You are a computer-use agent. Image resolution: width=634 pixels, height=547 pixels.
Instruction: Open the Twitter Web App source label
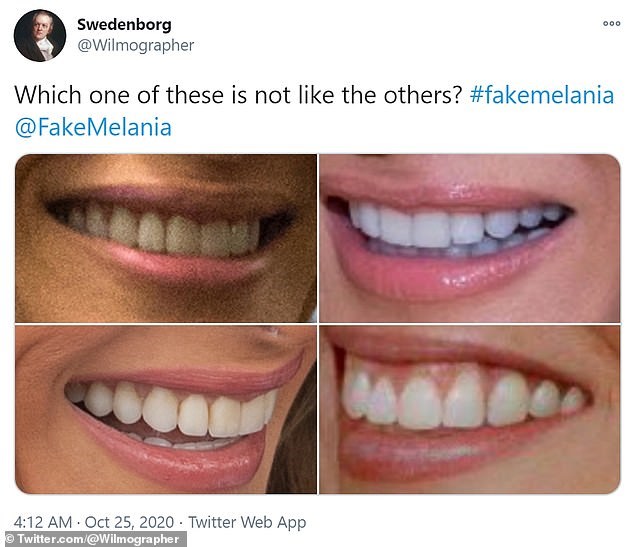(x=247, y=522)
